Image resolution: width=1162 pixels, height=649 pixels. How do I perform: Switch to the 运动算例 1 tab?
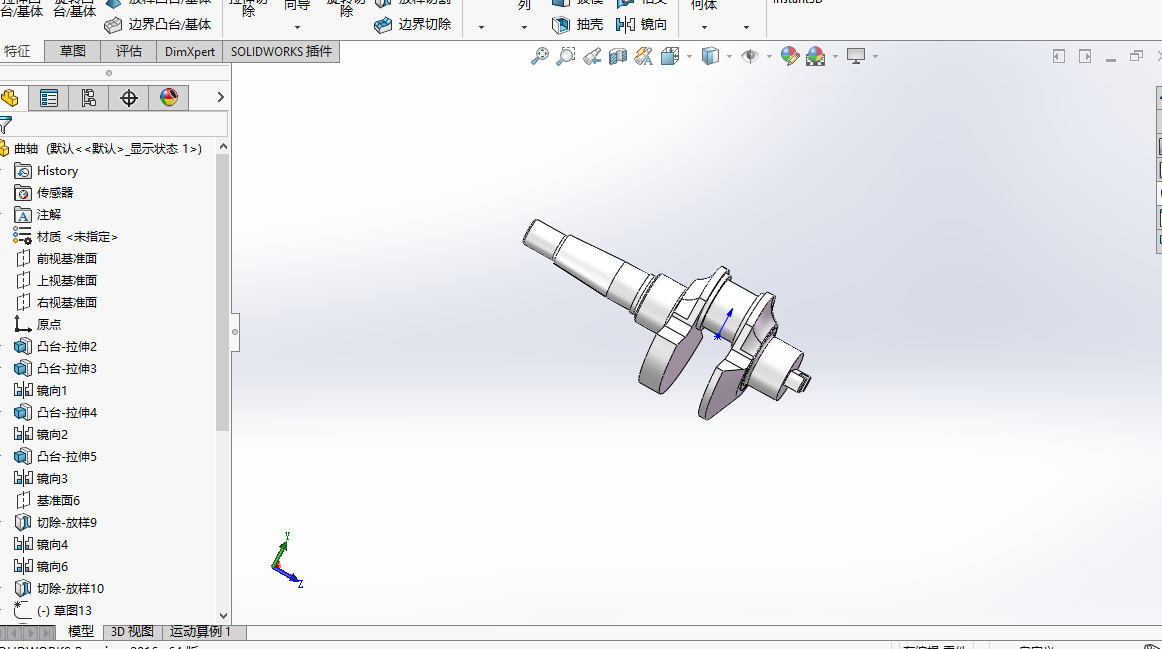coord(201,632)
